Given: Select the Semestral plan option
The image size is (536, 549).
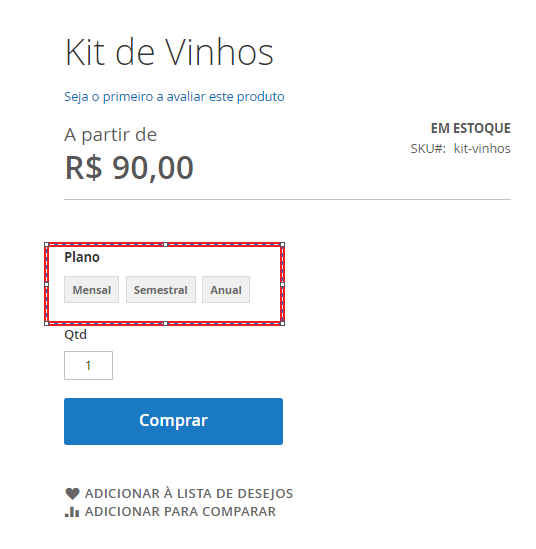Looking at the screenshot, I should point(161,290).
